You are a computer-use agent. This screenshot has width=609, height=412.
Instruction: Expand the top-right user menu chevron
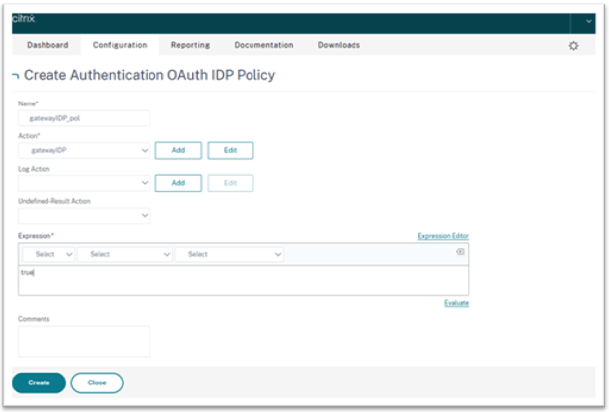(x=587, y=20)
